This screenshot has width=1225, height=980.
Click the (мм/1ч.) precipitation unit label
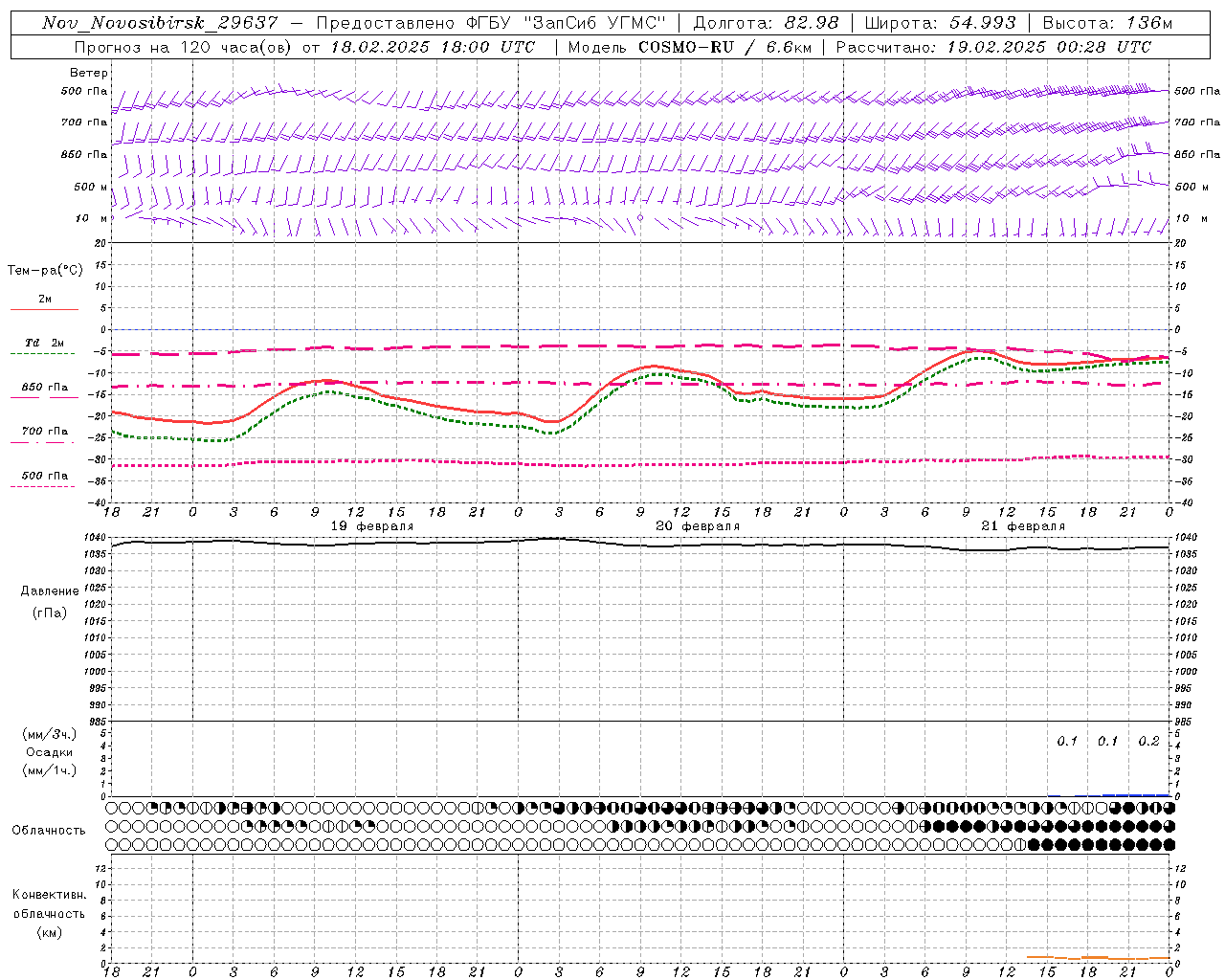[50, 770]
